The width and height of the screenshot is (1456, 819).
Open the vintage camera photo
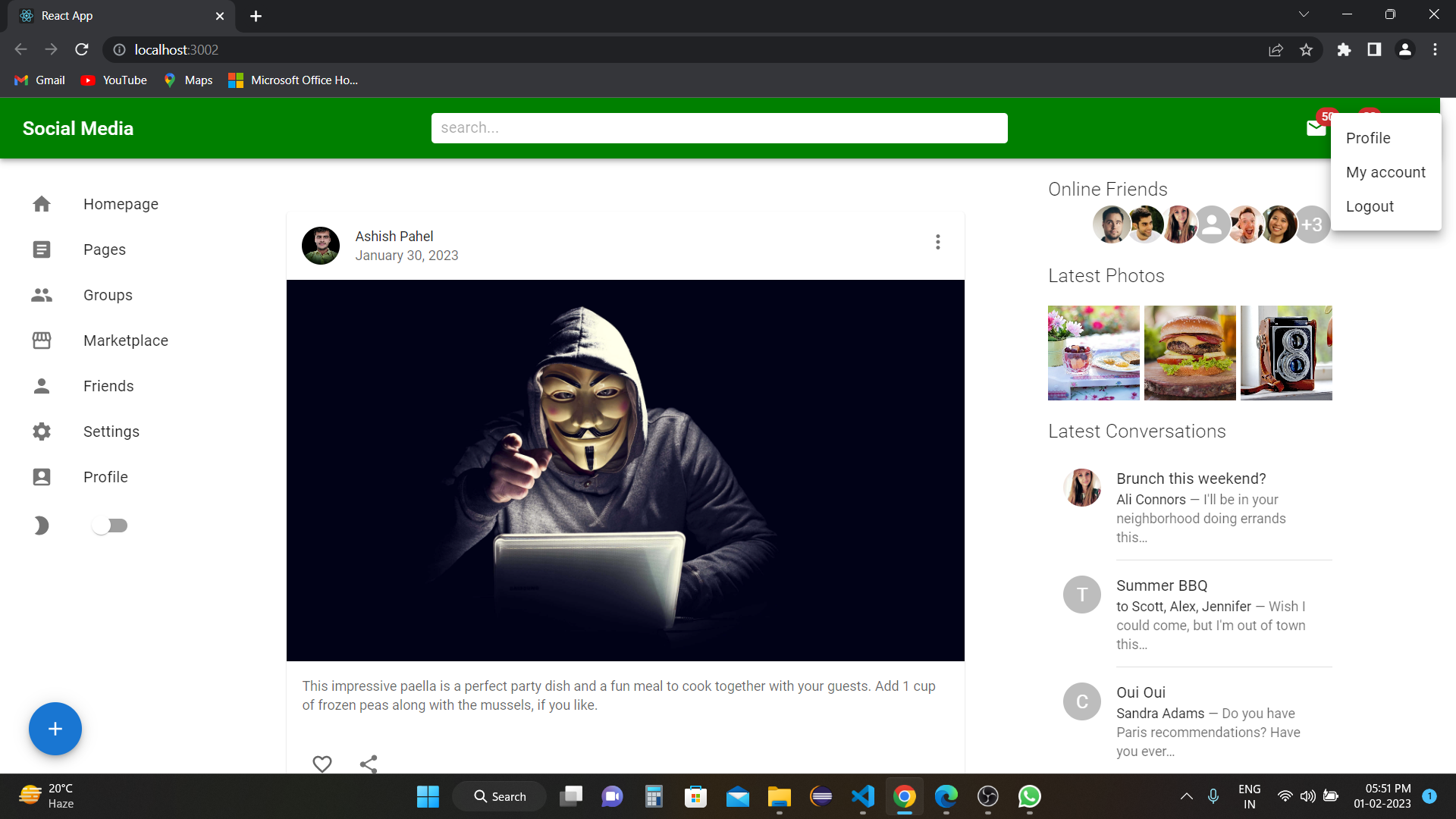tap(1286, 353)
